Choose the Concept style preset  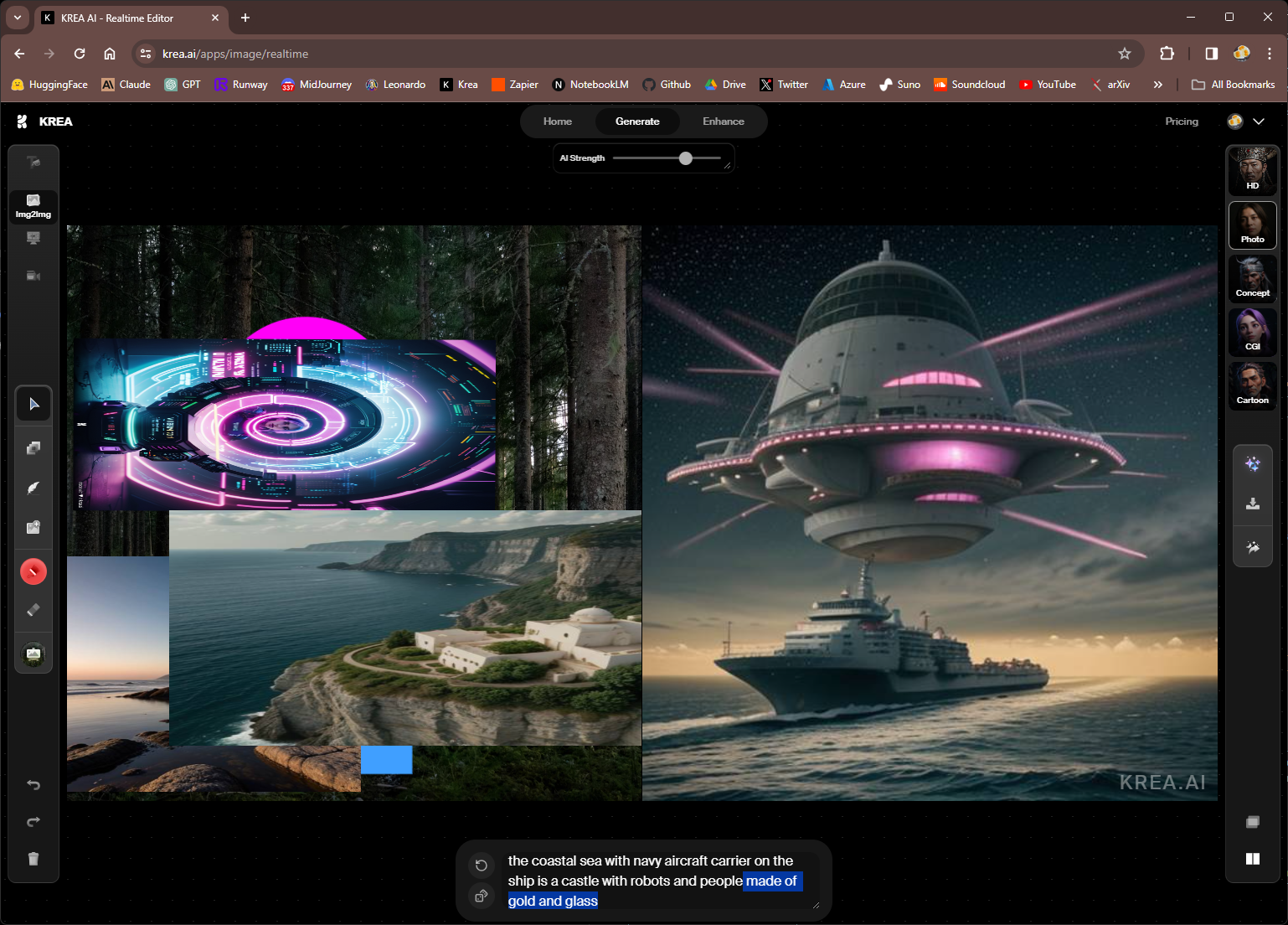(x=1253, y=278)
